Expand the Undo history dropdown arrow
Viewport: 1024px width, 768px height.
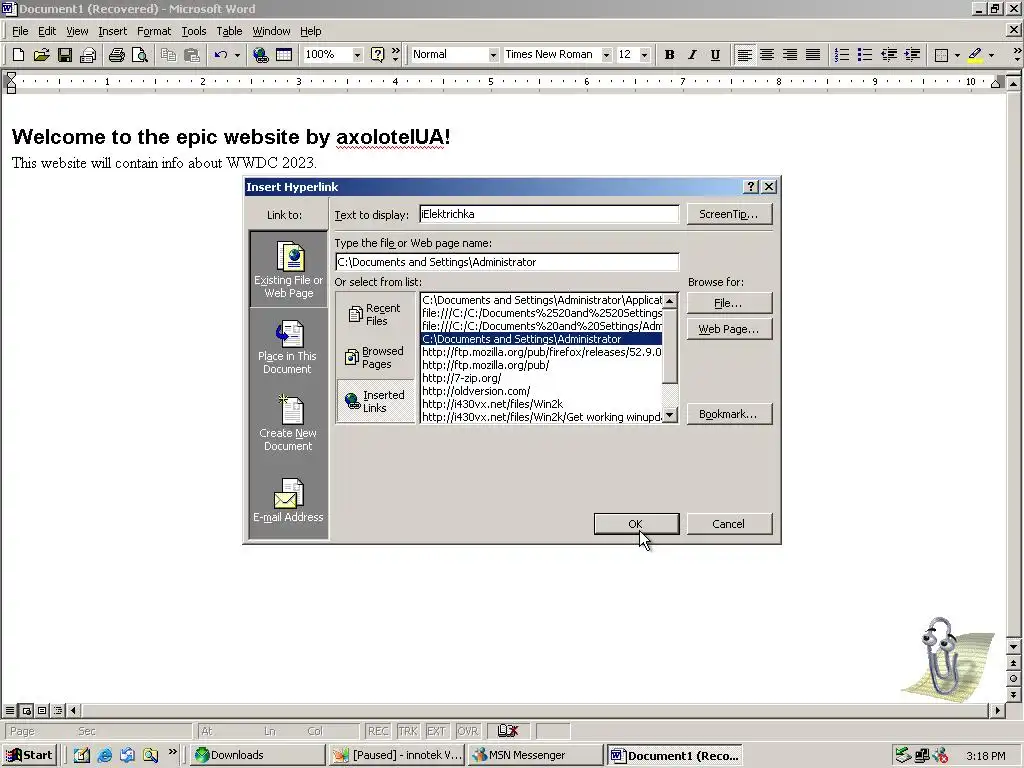(237, 55)
